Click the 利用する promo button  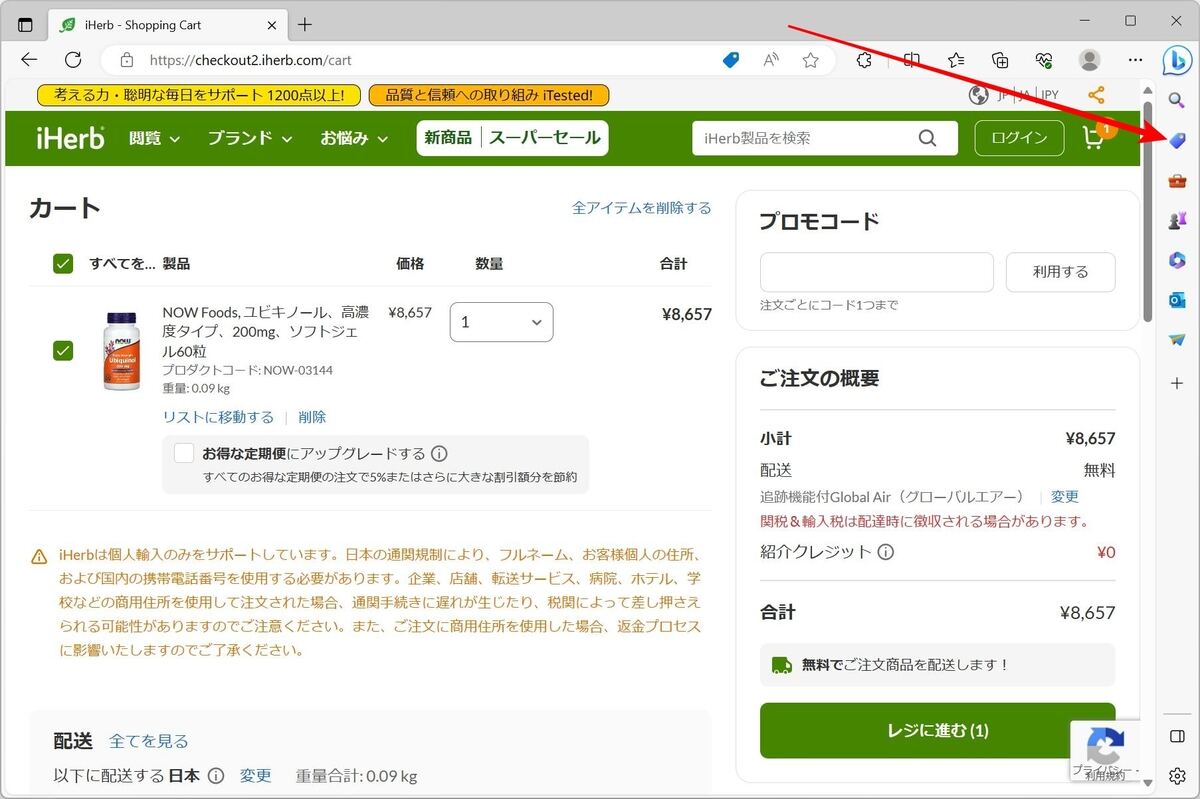(1060, 272)
